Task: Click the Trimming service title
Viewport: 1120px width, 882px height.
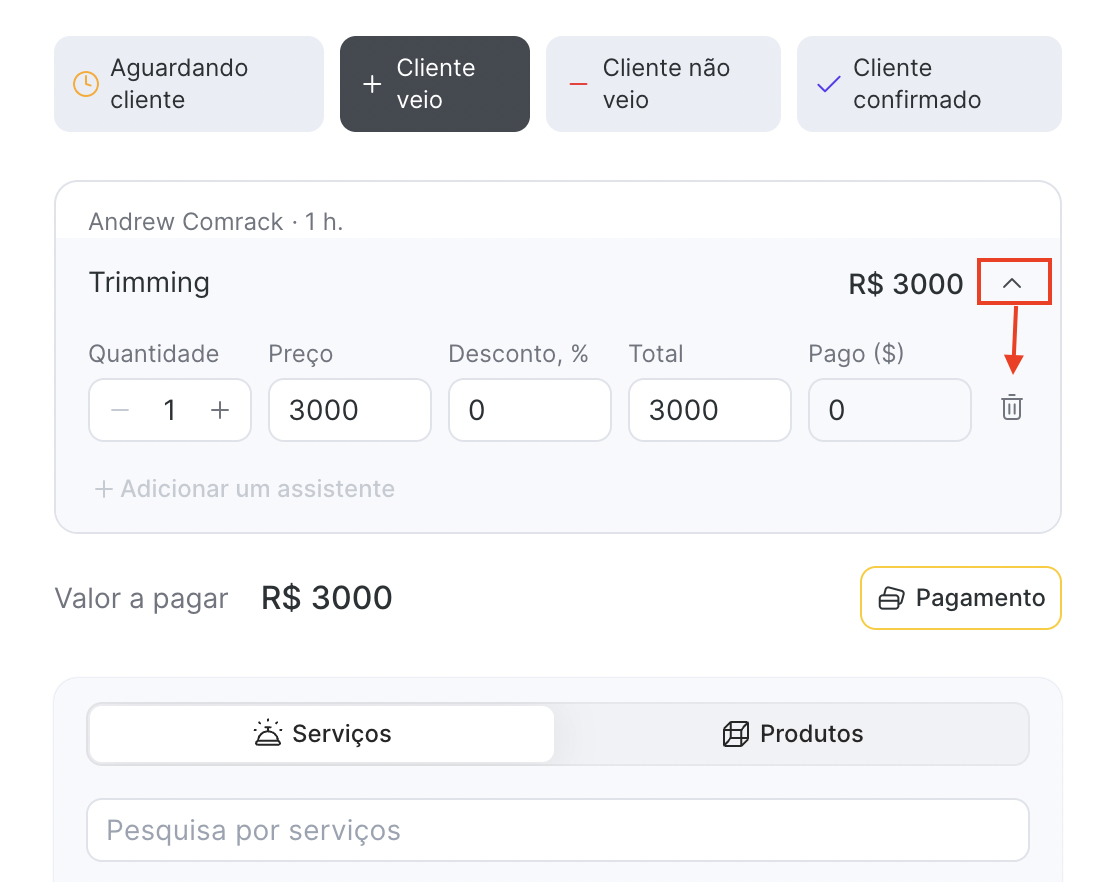Action: click(149, 283)
